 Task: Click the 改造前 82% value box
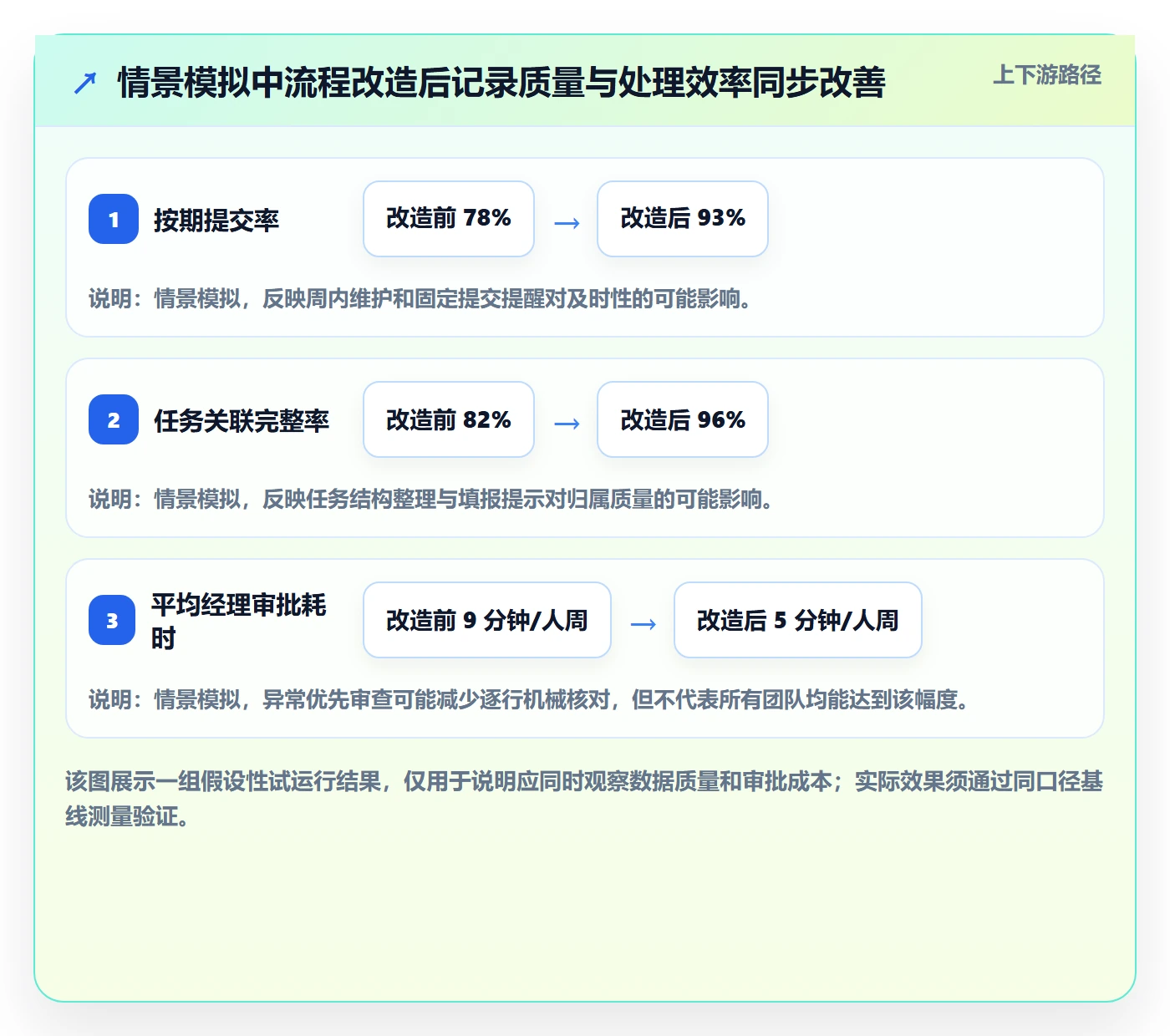coord(449,419)
